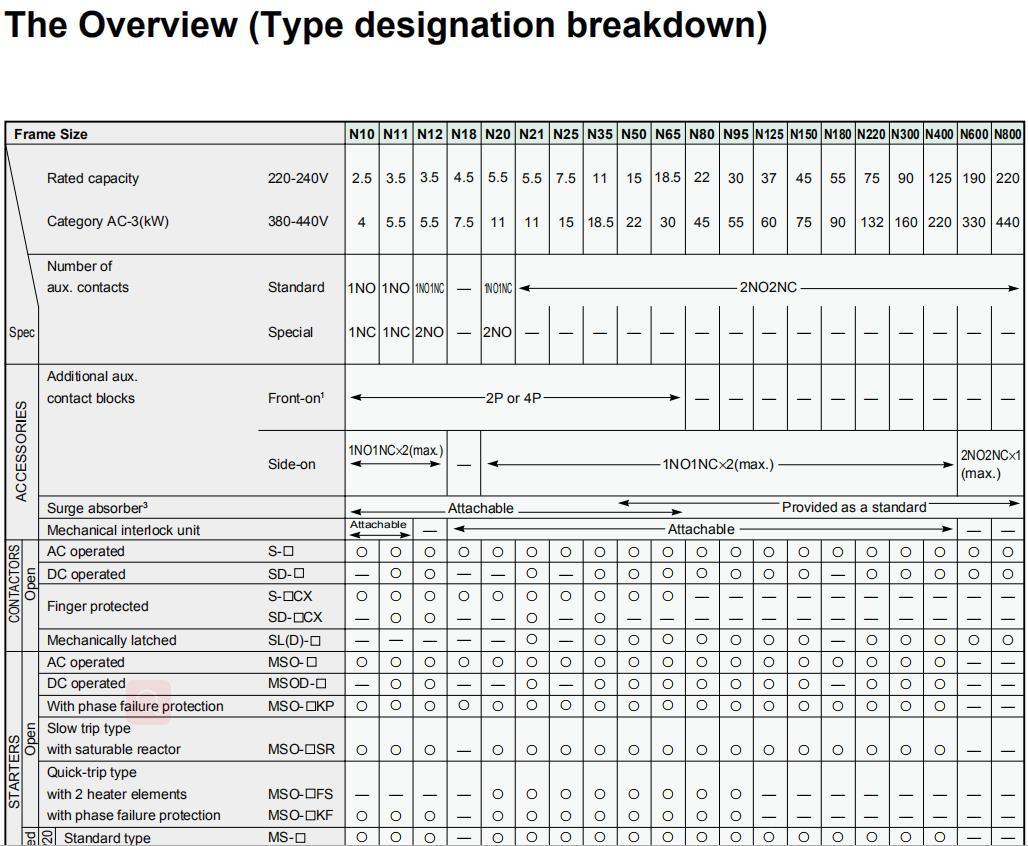Select the N800 column header

1008,134
